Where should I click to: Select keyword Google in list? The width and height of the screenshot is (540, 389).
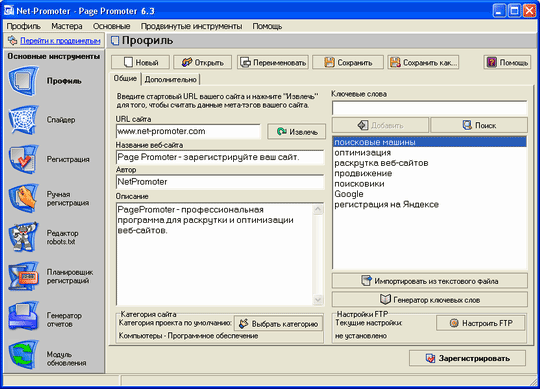430,194
